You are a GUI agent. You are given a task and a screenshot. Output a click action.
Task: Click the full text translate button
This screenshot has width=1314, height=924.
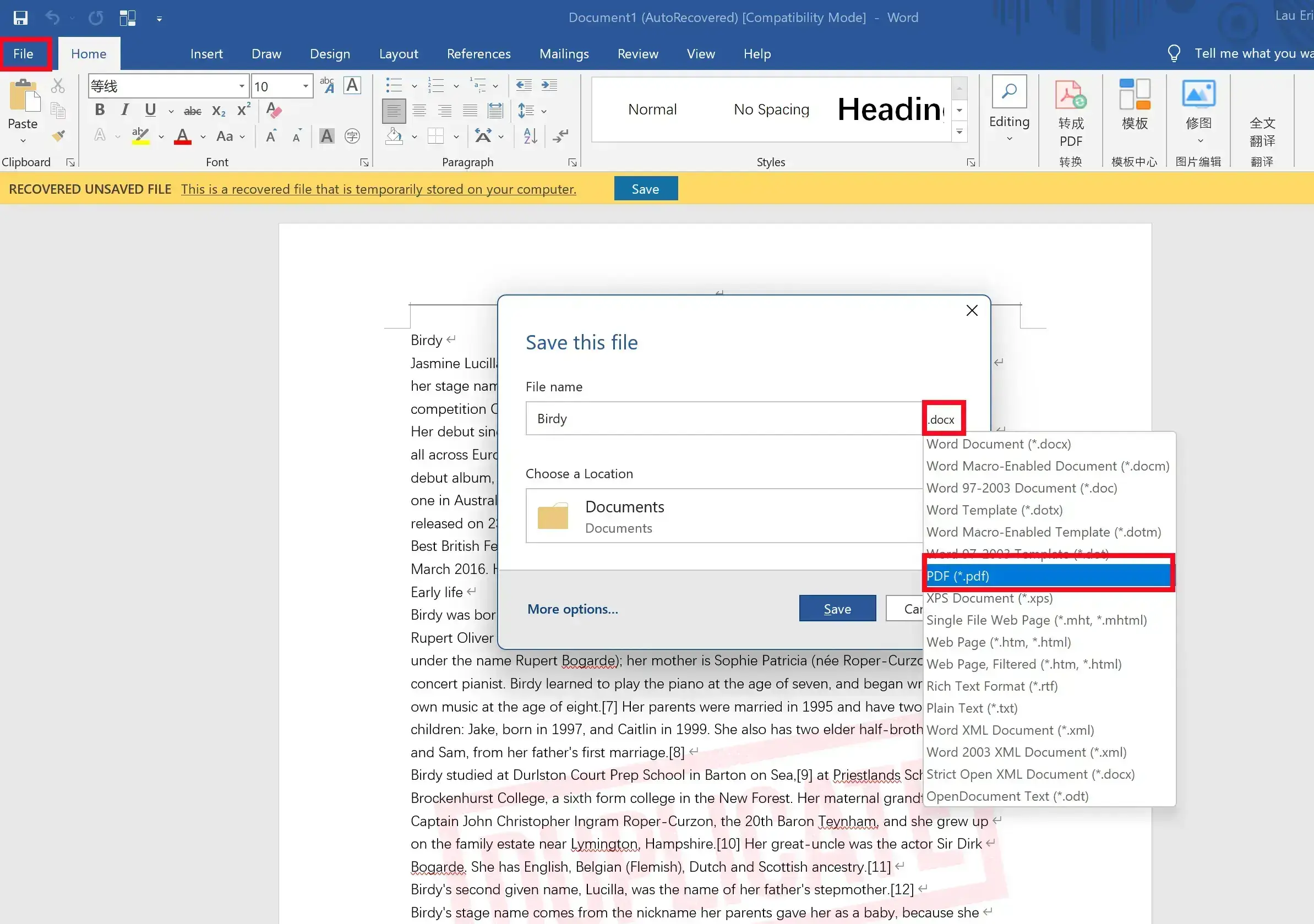tap(1262, 132)
